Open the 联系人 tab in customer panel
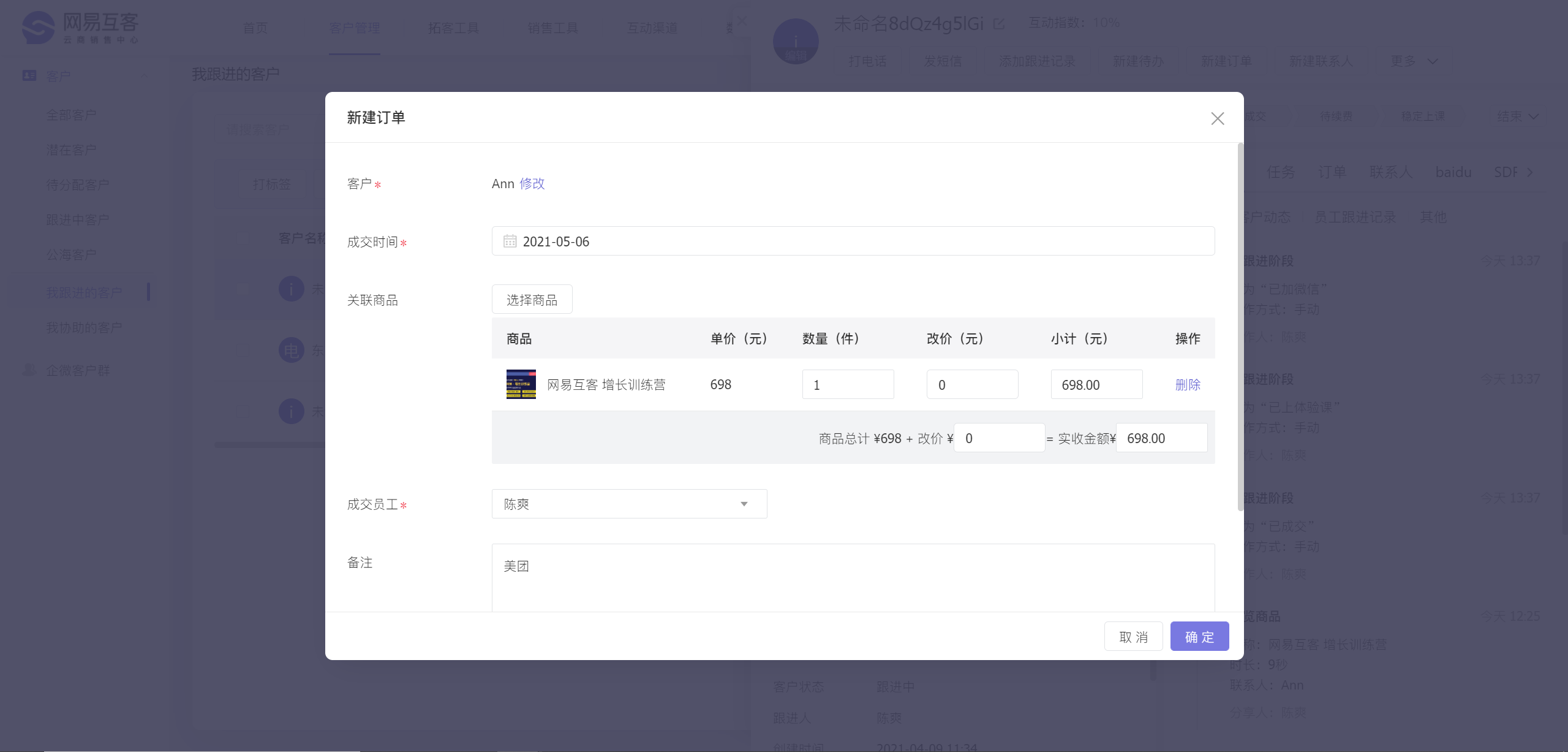Image resolution: width=1568 pixels, height=752 pixels. (1391, 172)
